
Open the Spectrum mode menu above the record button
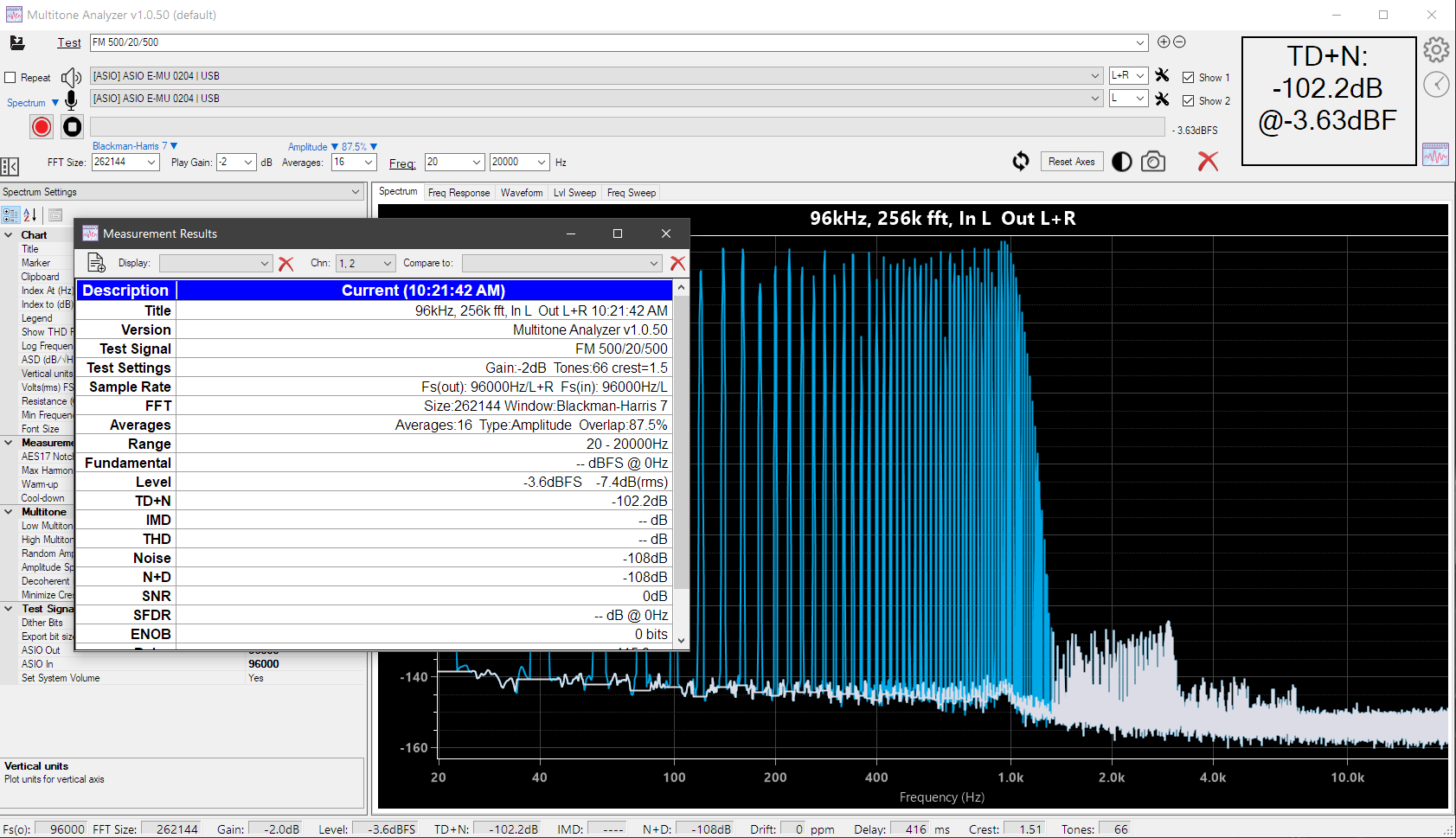(x=32, y=103)
